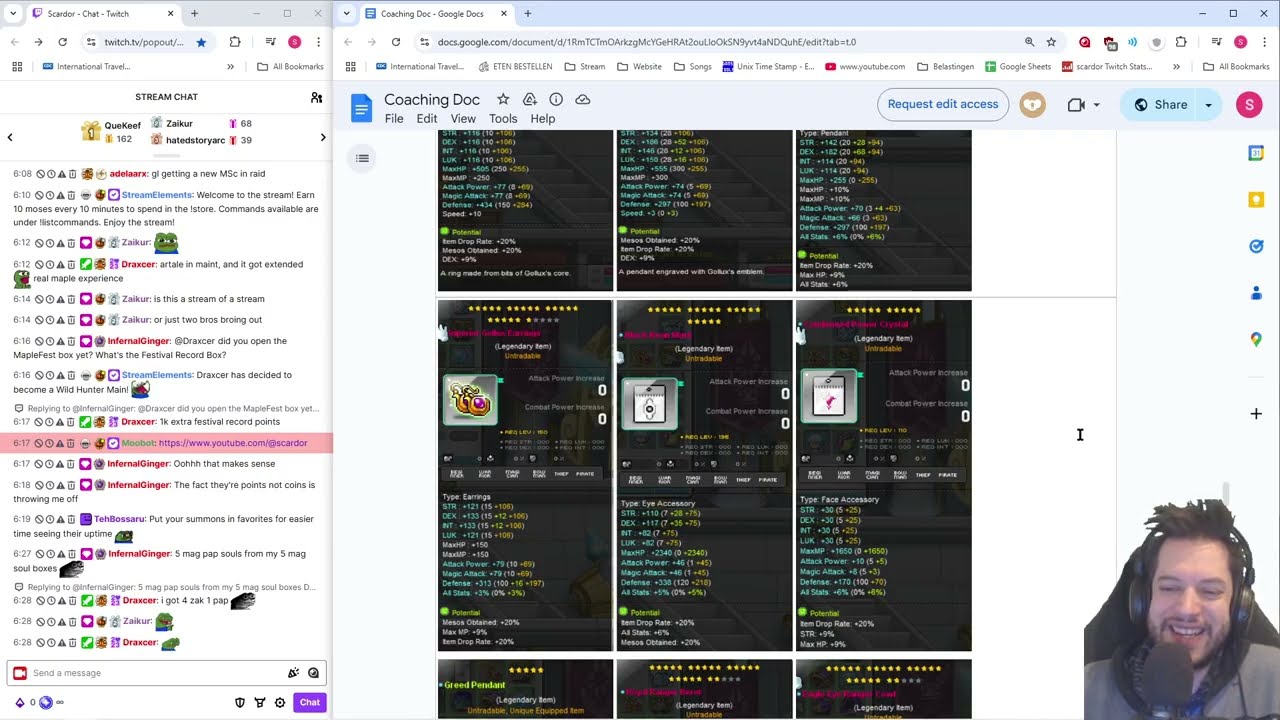Open the Edit menu
Image resolution: width=1280 pixels, height=720 pixels.
427,119
